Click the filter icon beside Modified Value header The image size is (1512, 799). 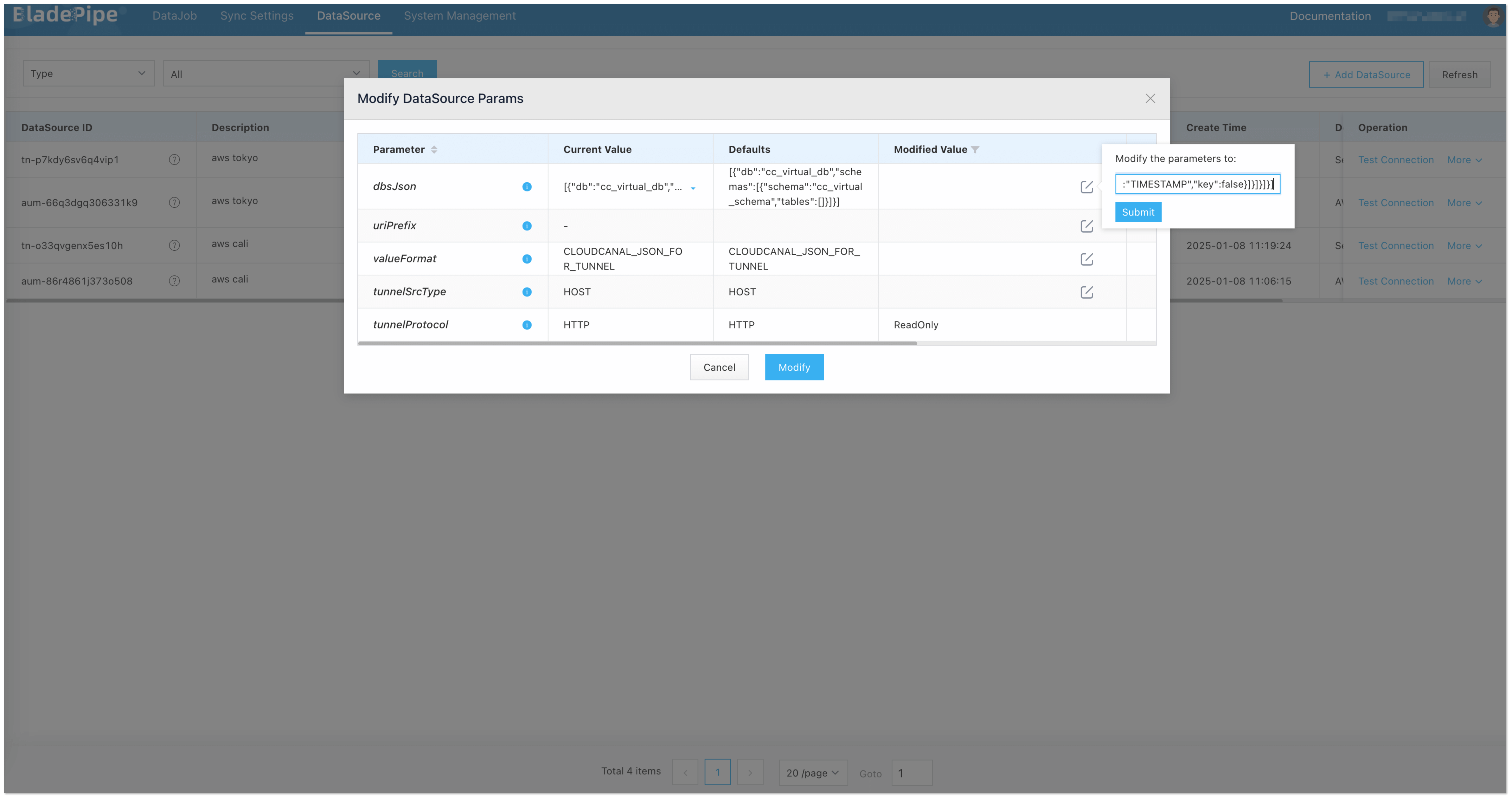975,150
